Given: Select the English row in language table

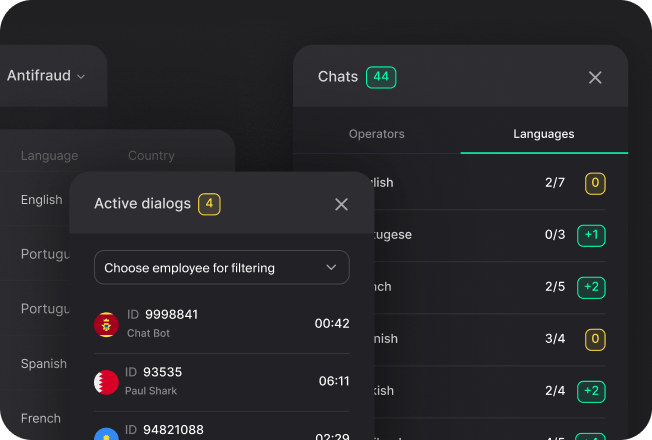Looking at the screenshot, I should tap(41, 200).
